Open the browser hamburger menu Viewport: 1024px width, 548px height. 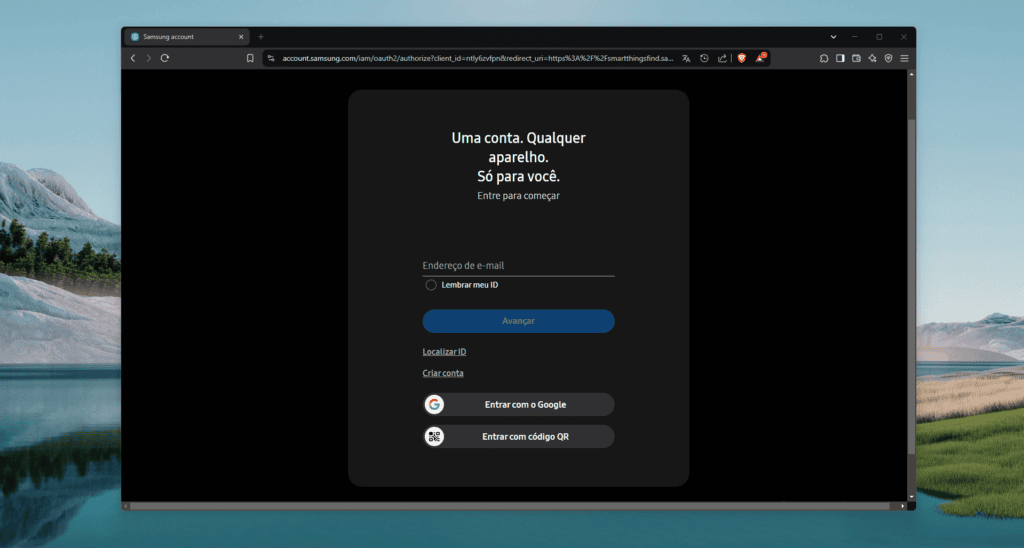click(904, 58)
